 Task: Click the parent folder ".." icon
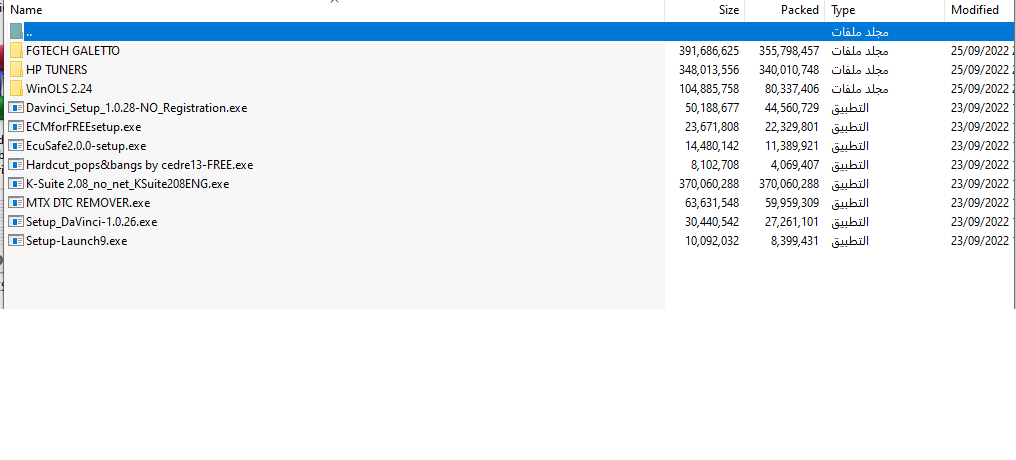tap(16, 32)
